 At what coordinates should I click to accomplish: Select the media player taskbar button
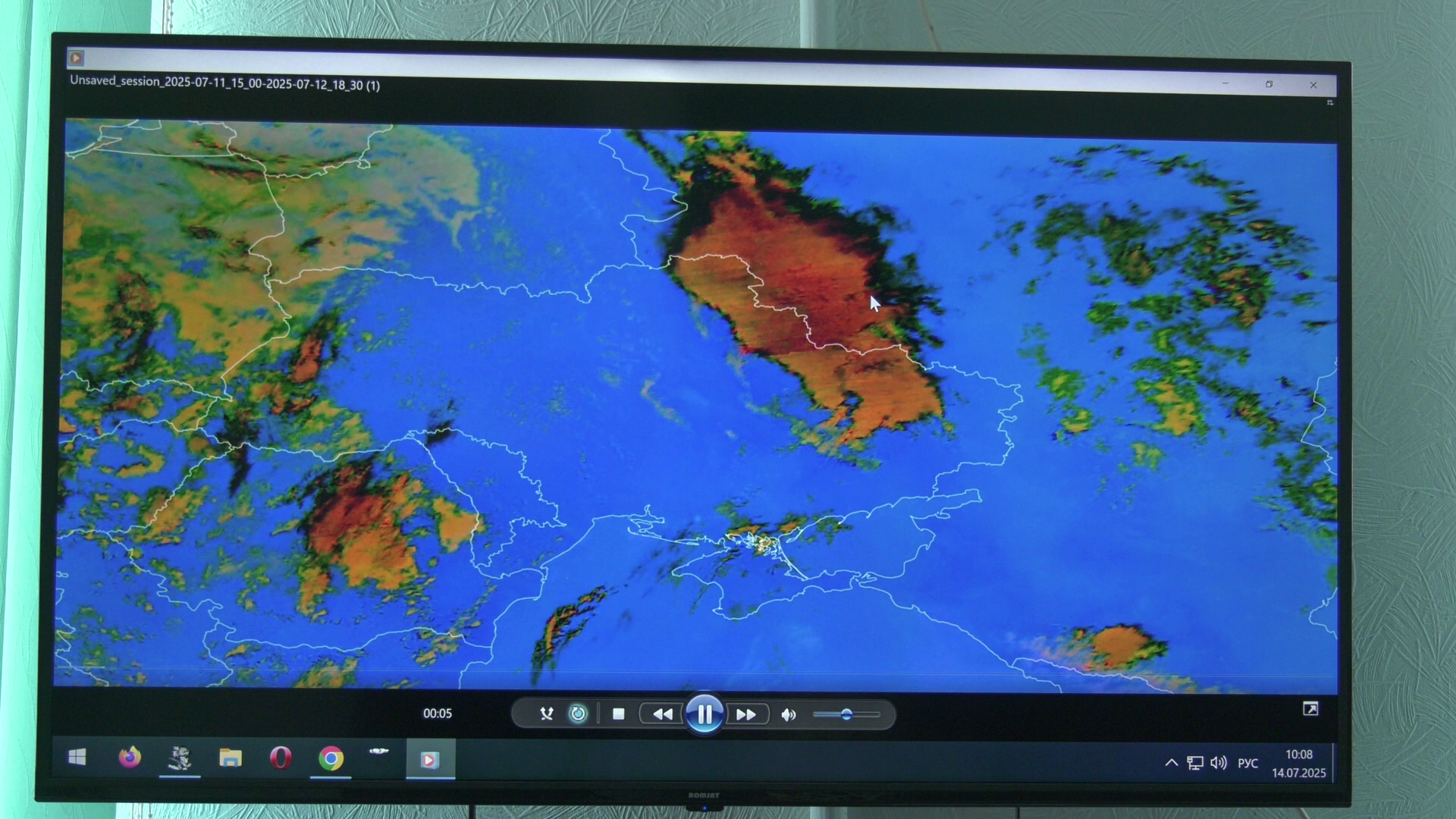click(x=430, y=759)
